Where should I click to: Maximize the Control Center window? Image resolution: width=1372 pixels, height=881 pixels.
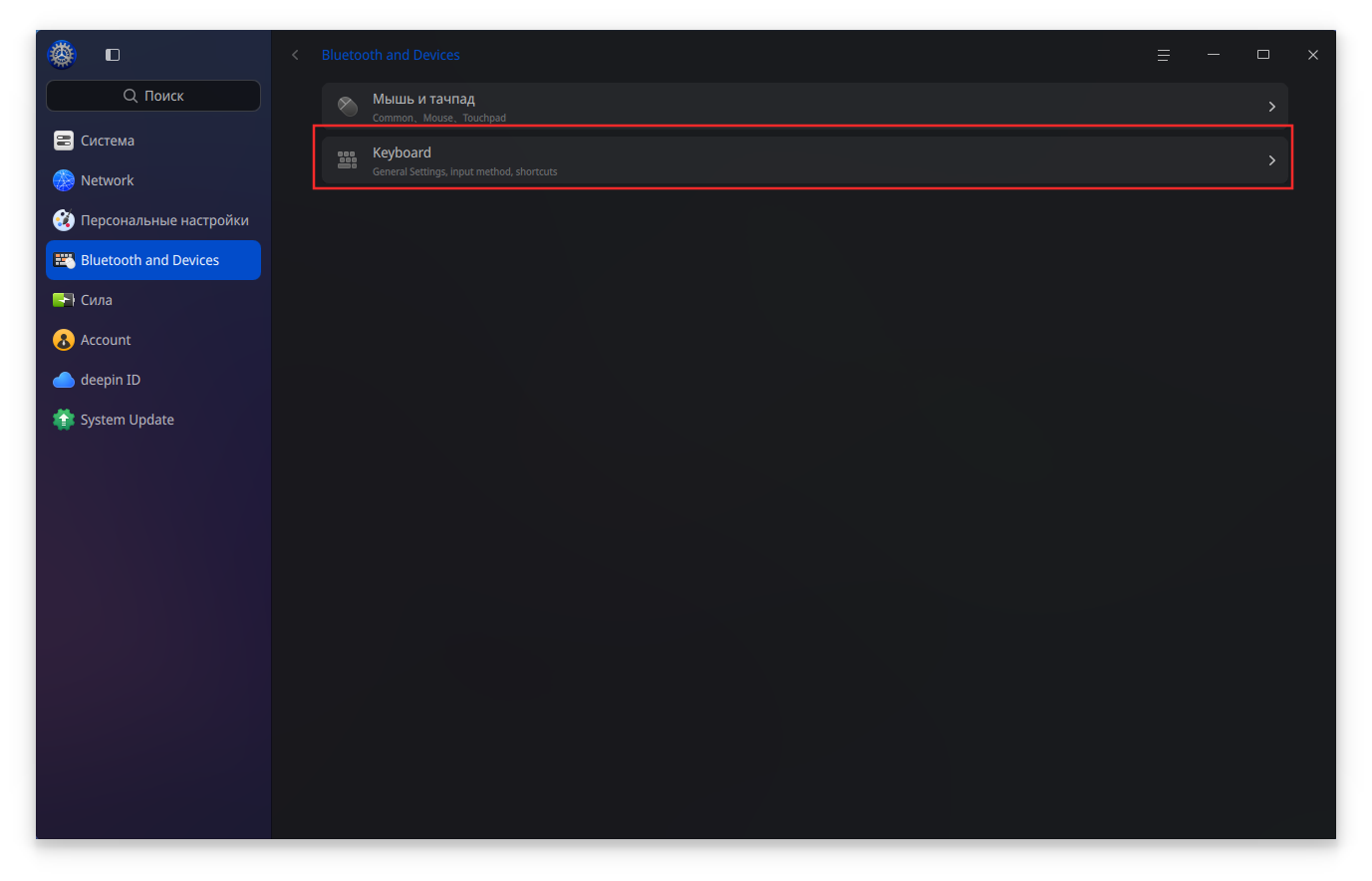tap(1263, 55)
